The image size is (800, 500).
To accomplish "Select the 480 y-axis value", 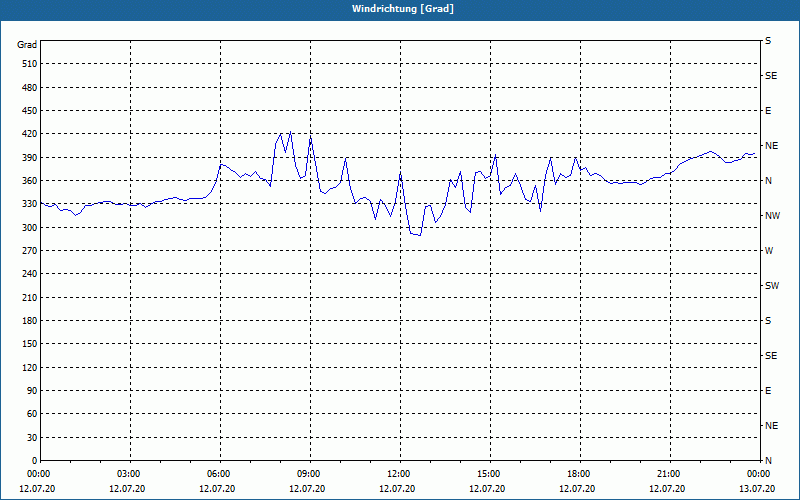I will (x=30, y=87).
